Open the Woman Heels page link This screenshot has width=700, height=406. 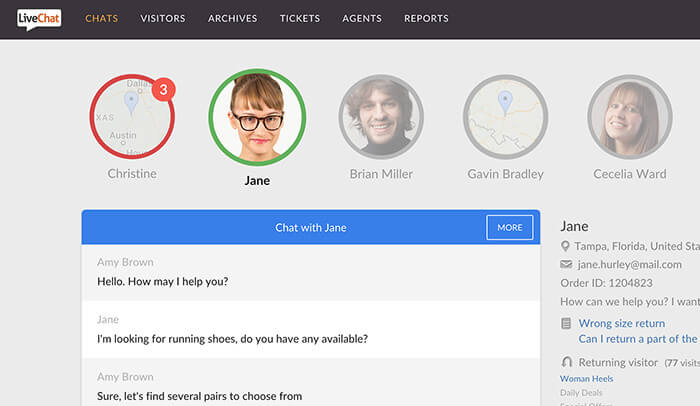pos(587,379)
